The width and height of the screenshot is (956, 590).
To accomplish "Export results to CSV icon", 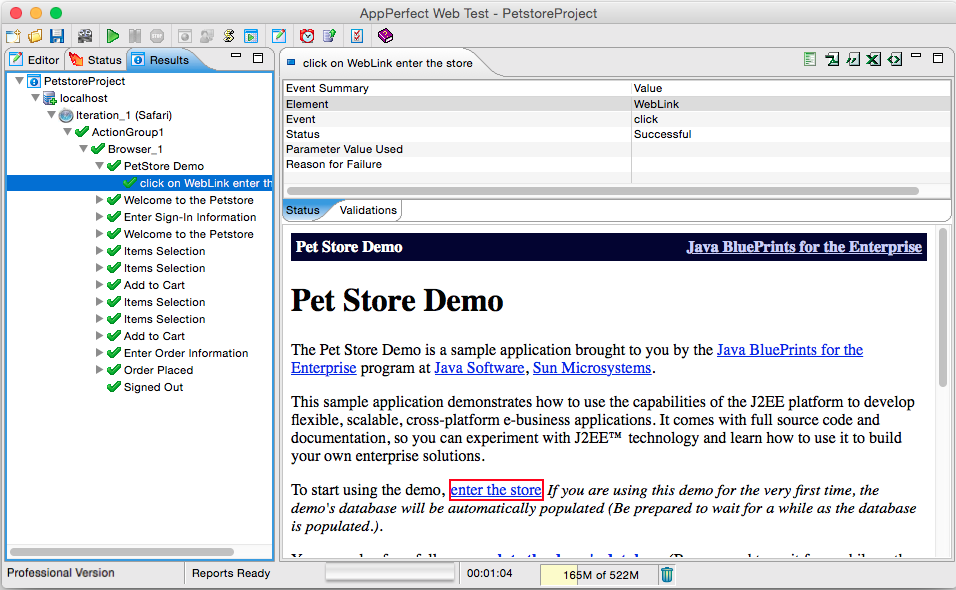I will [853, 59].
